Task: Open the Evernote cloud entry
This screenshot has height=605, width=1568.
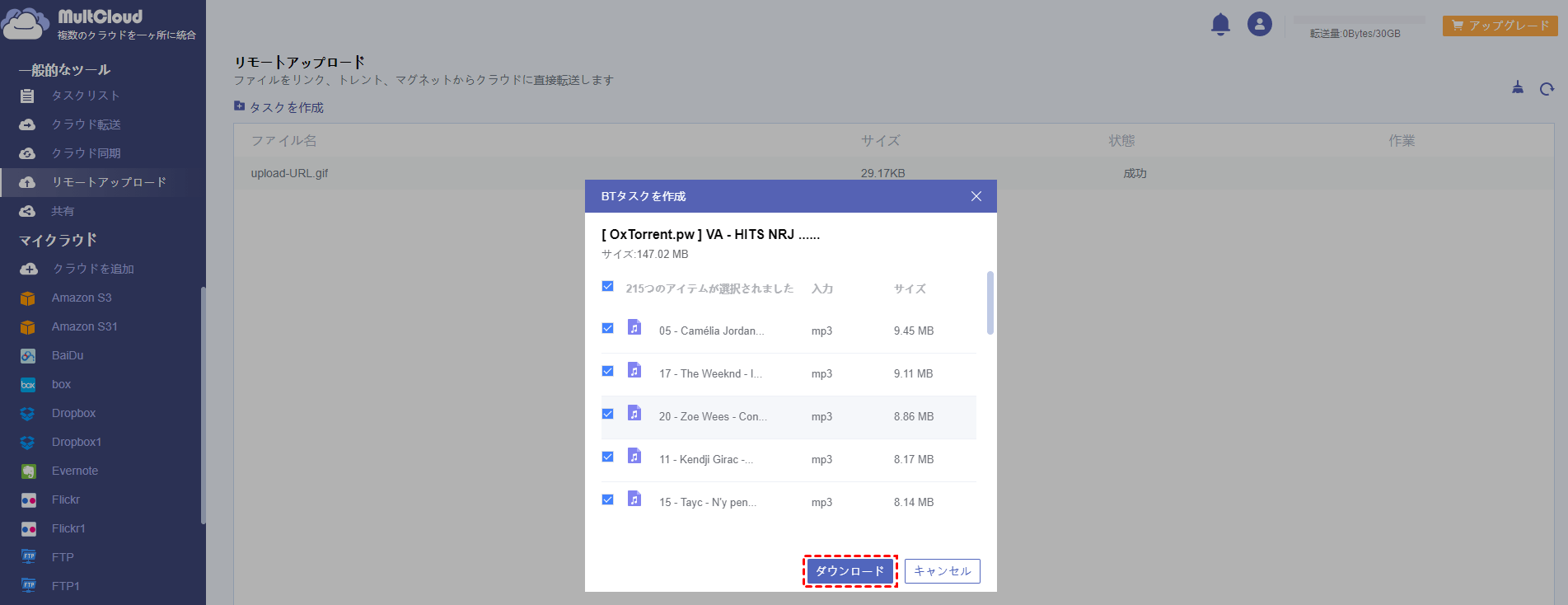Action: [x=75, y=471]
